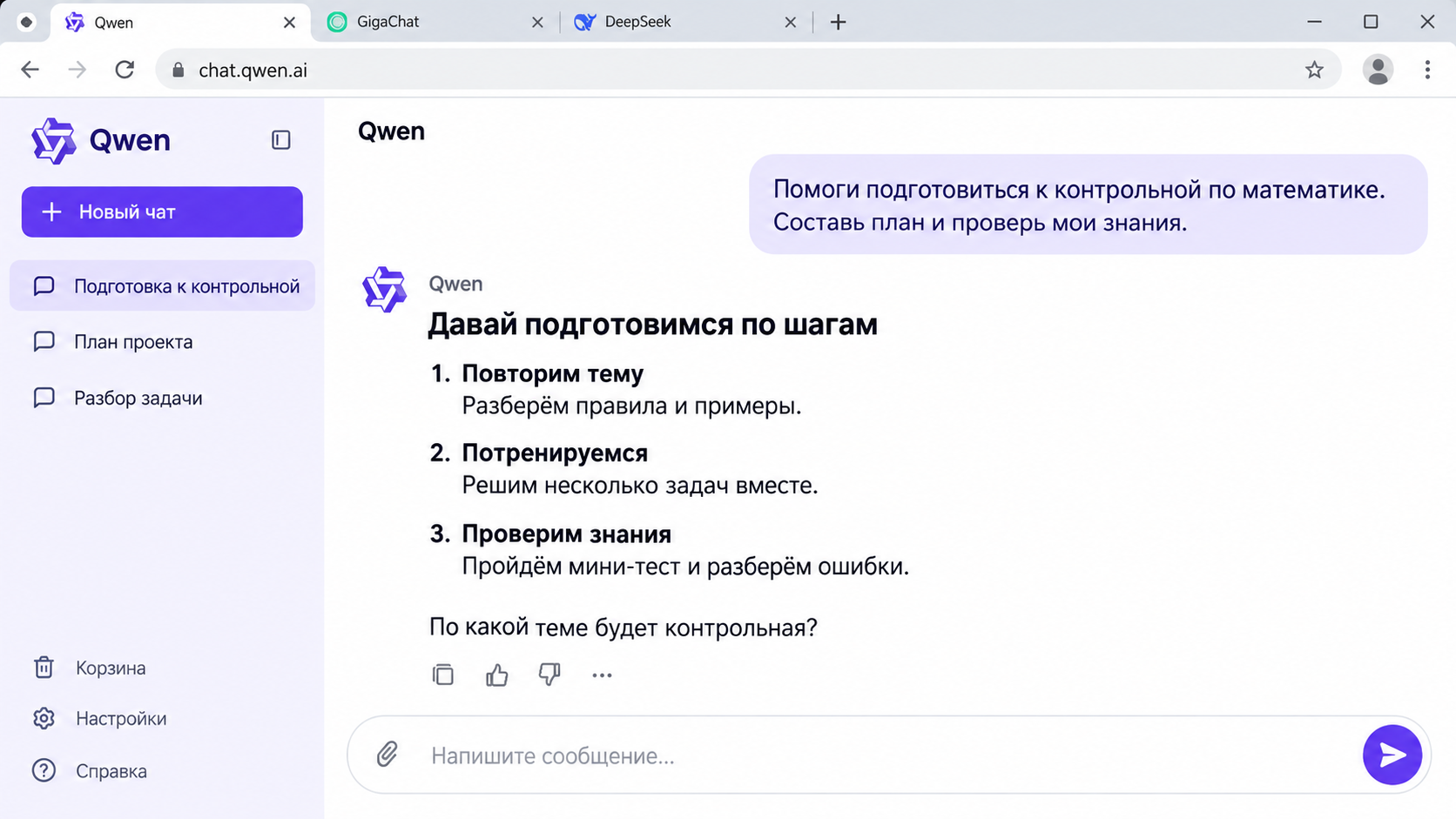
Task: Bookmark this page with star icon
Action: click(1314, 70)
